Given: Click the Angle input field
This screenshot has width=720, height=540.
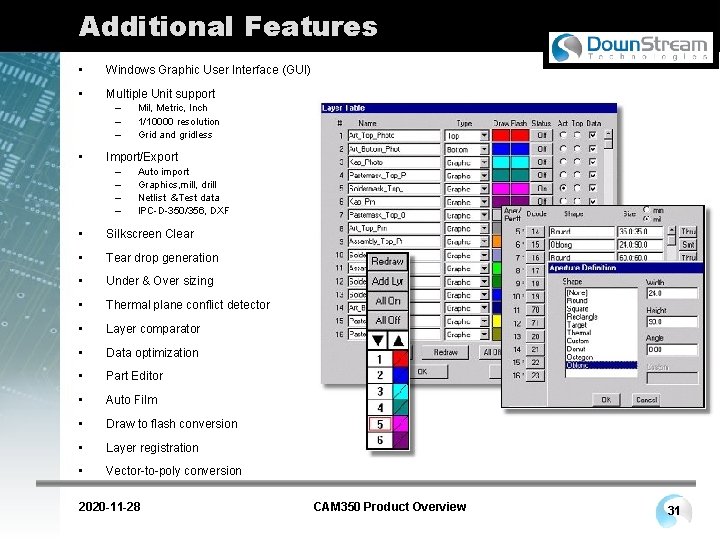Looking at the screenshot, I should 672,349.
